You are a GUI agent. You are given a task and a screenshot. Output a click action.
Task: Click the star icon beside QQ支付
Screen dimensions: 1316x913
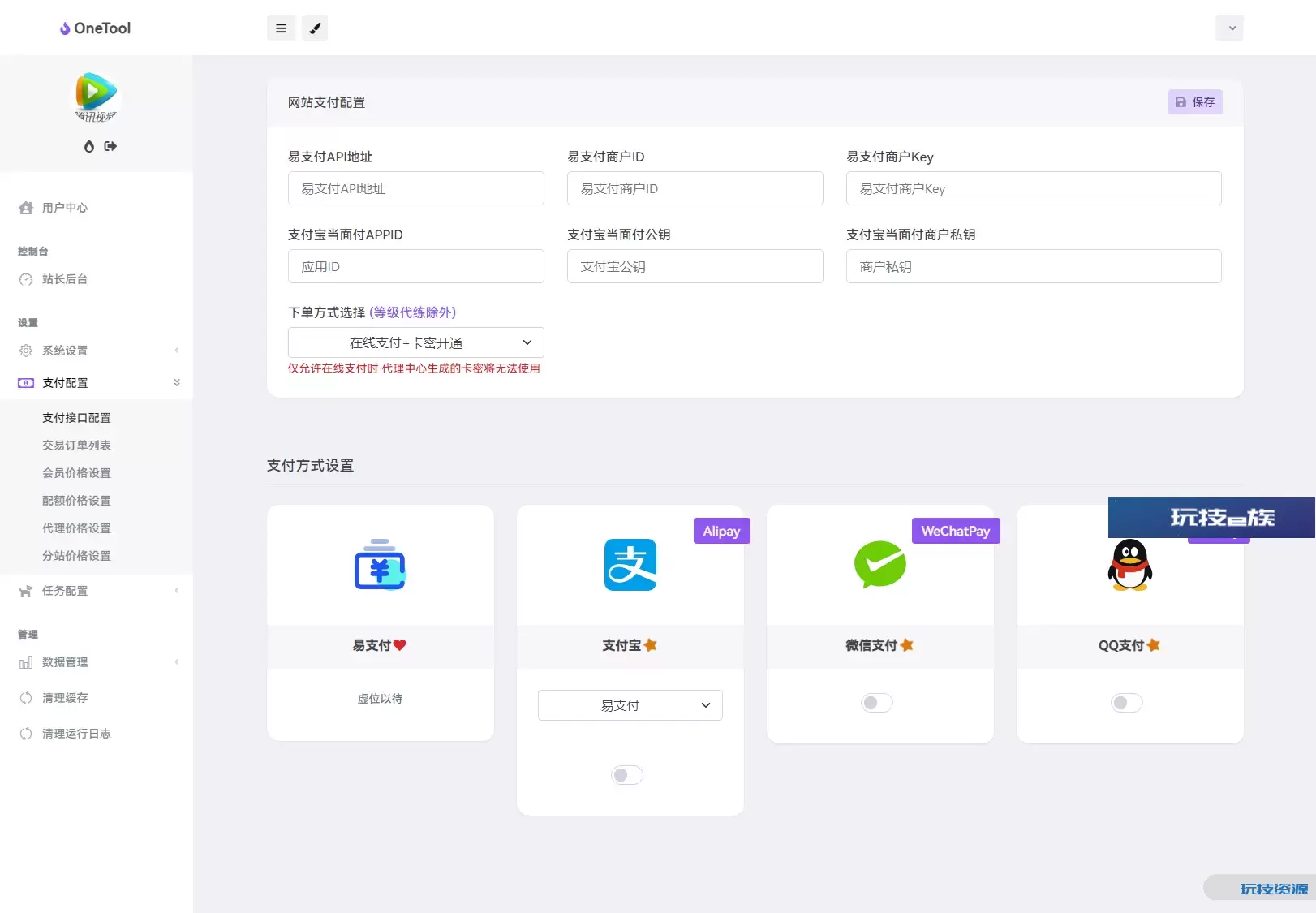tap(1153, 645)
